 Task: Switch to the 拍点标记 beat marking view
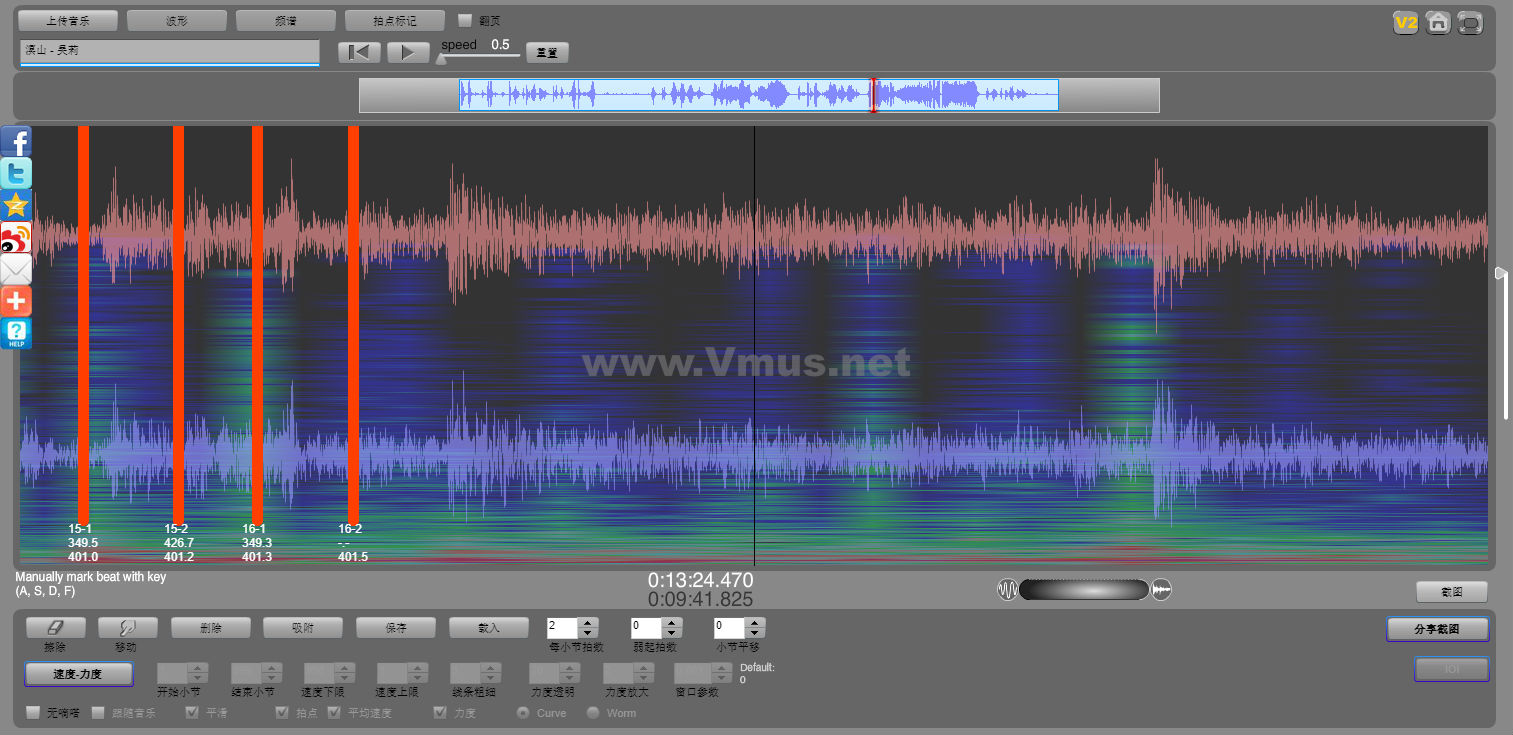pos(395,21)
